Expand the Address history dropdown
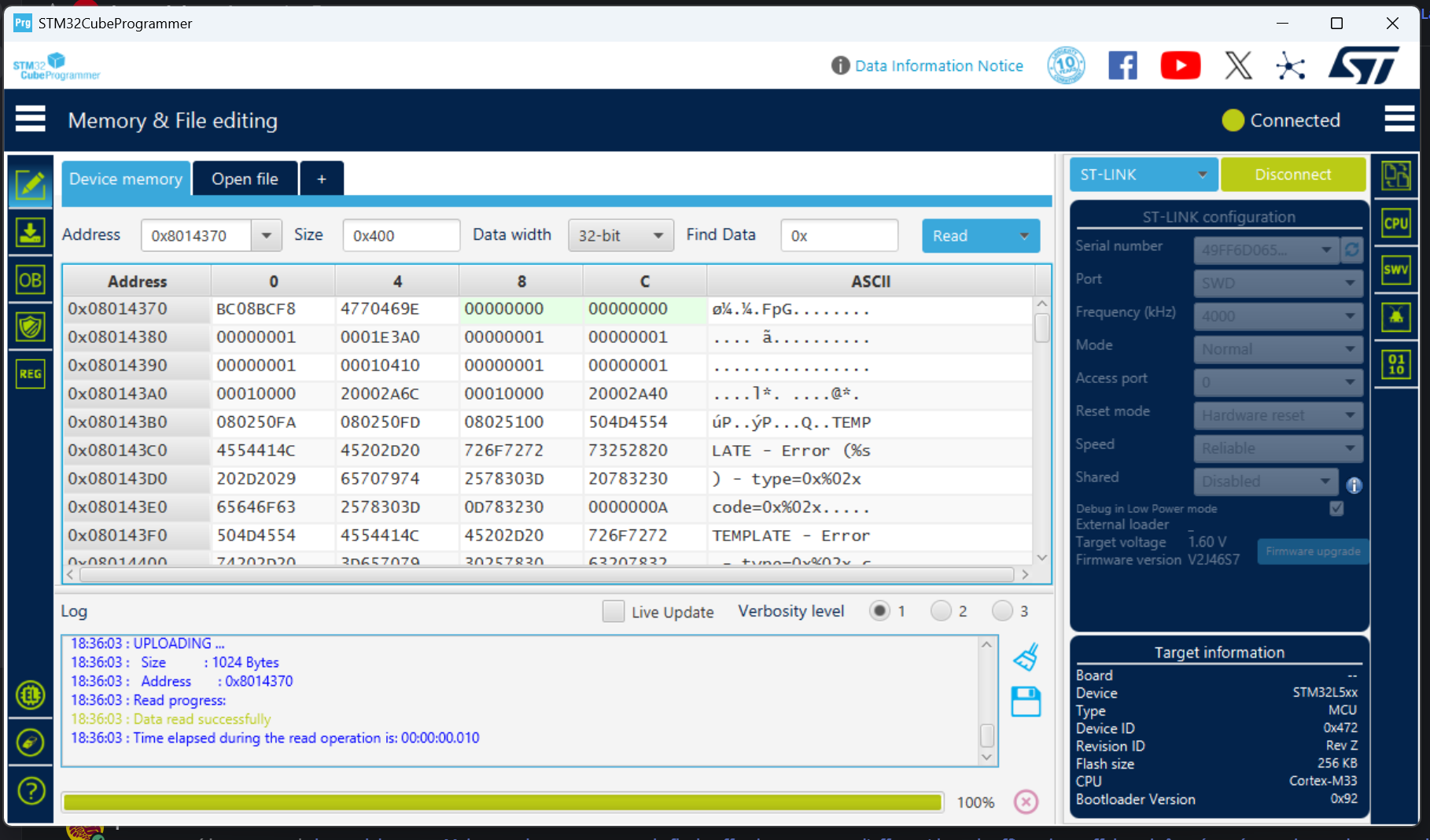 tap(267, 235)
